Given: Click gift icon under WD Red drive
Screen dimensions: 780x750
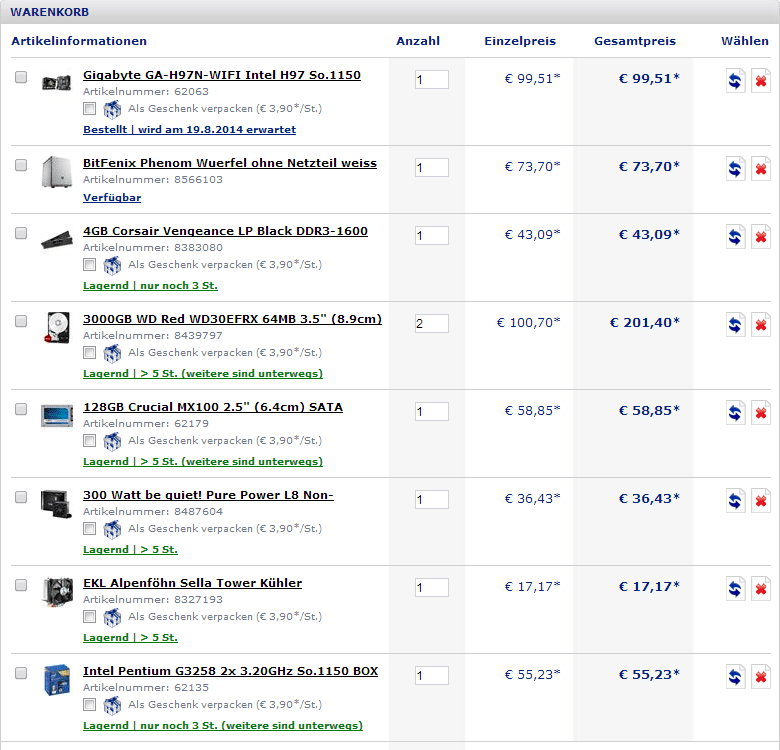Looking at the screenshot, I should [112, 353].
